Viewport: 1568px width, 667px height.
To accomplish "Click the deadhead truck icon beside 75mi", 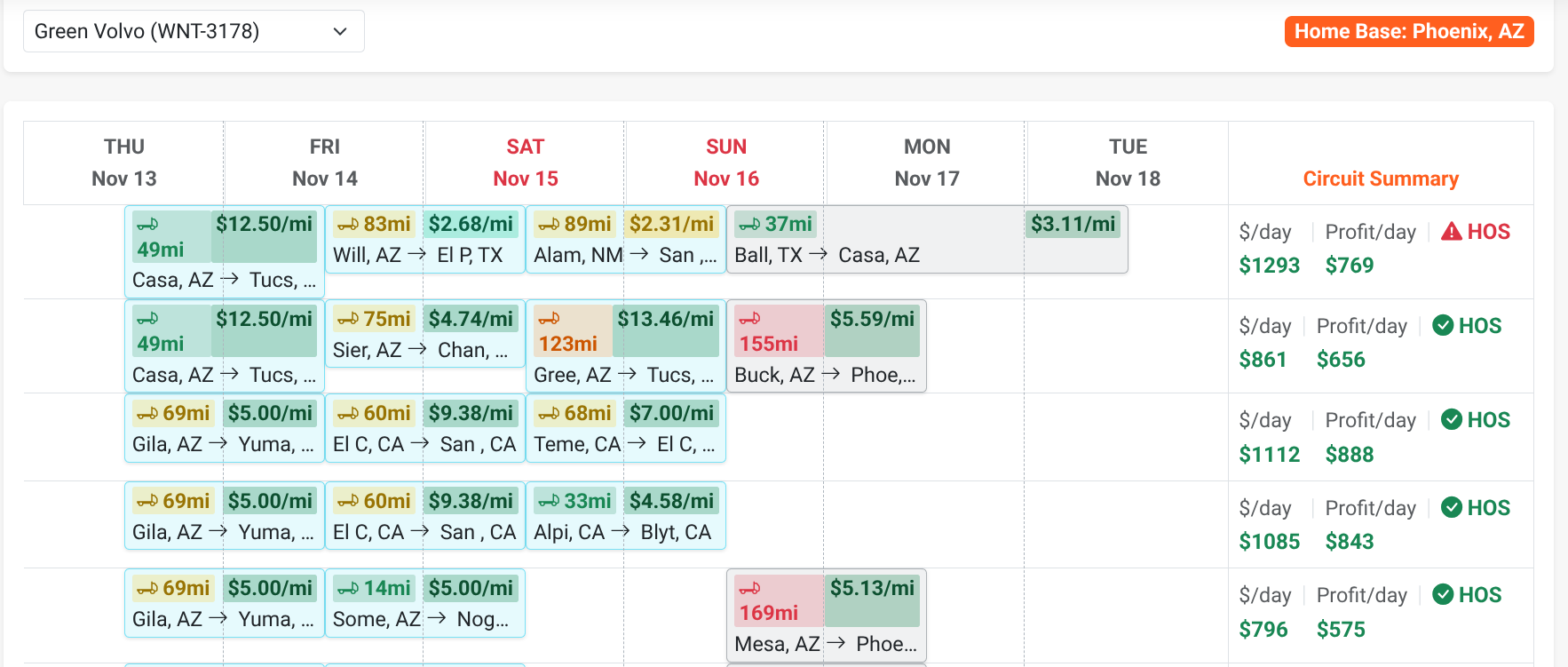I will [349, 319].
